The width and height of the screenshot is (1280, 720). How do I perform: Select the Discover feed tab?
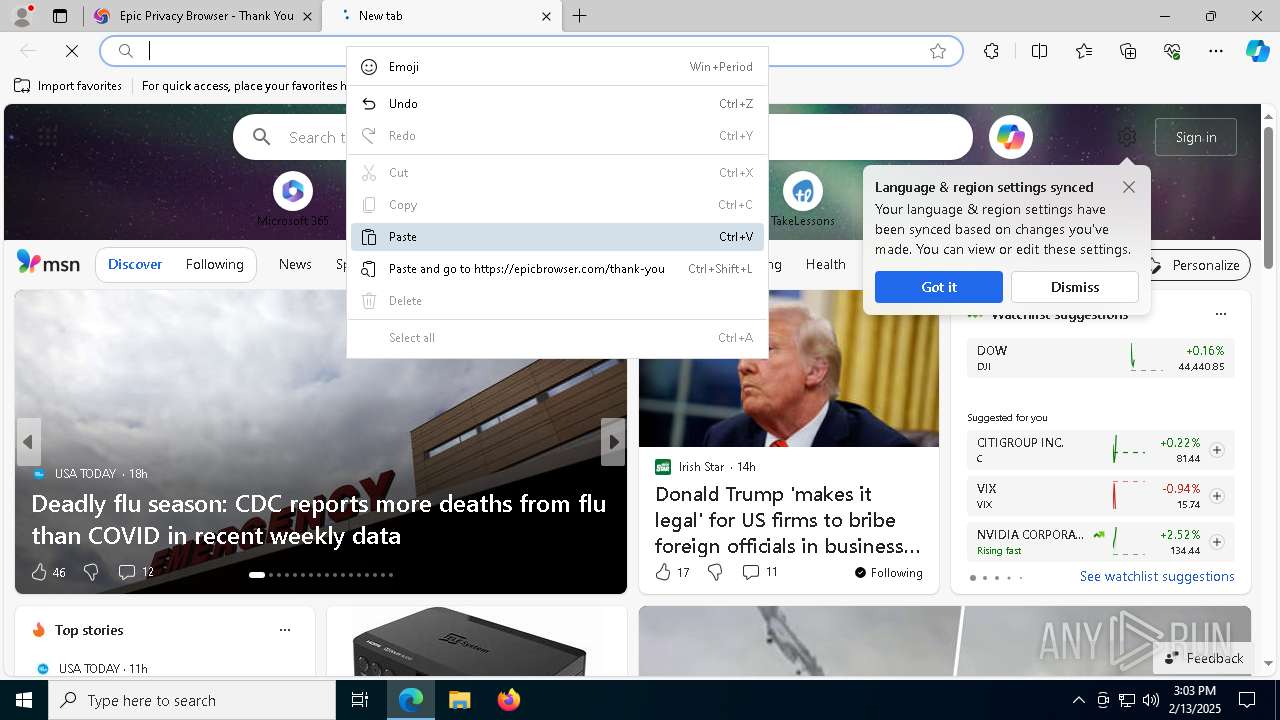click(x=135, y=265)
